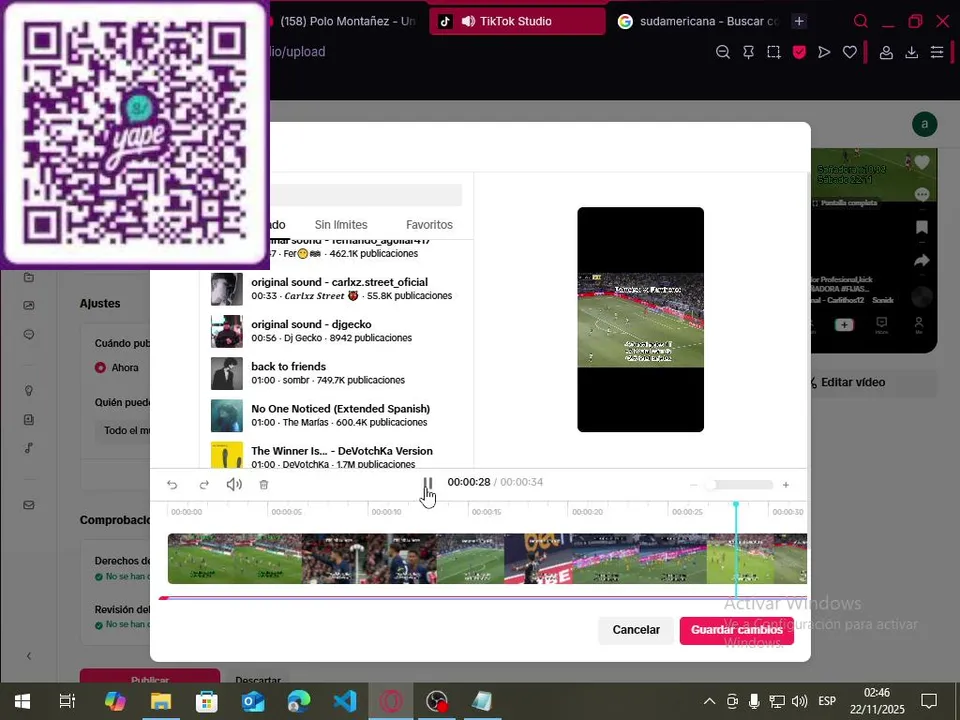This screenshot has height=720, width=960.
Task: Click the volume speaker icon above the timeline
Action: [234, 484]
